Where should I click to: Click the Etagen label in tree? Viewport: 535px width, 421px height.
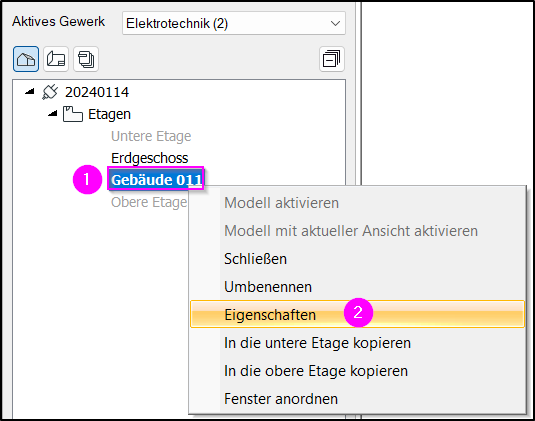(x=109, y=114)
